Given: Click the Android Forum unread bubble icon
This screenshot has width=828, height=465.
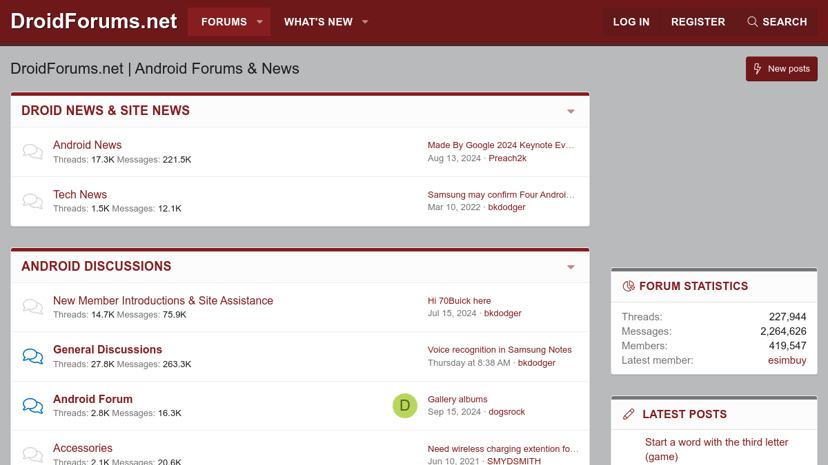Looking at the screenshot, I should click(33, 405).
